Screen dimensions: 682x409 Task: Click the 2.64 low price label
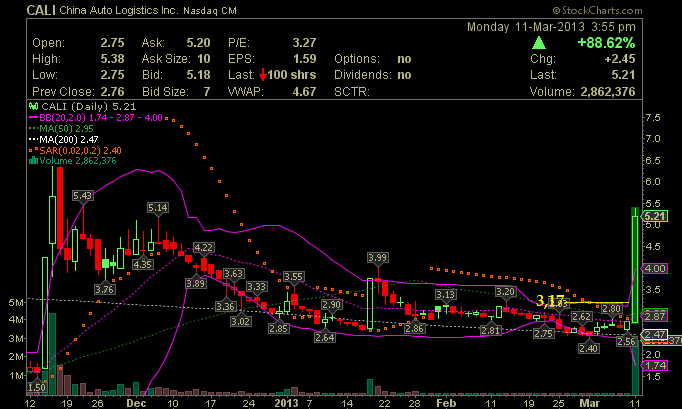(x=325, y=337)
